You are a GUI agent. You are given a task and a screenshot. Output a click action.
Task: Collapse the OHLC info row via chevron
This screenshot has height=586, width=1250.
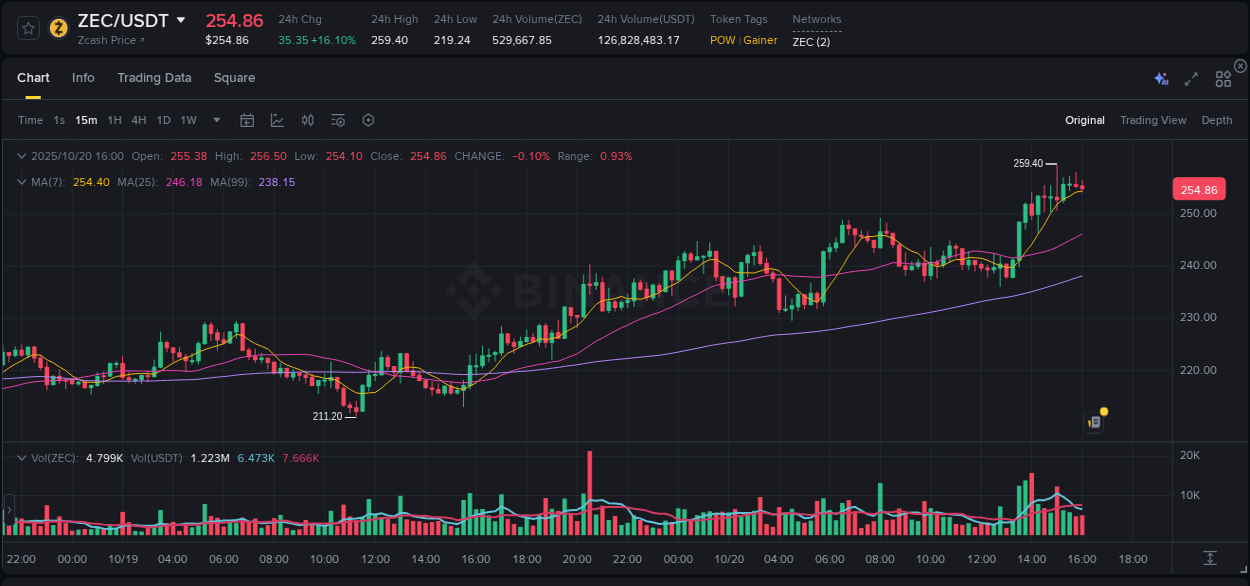tap(21, 156)
